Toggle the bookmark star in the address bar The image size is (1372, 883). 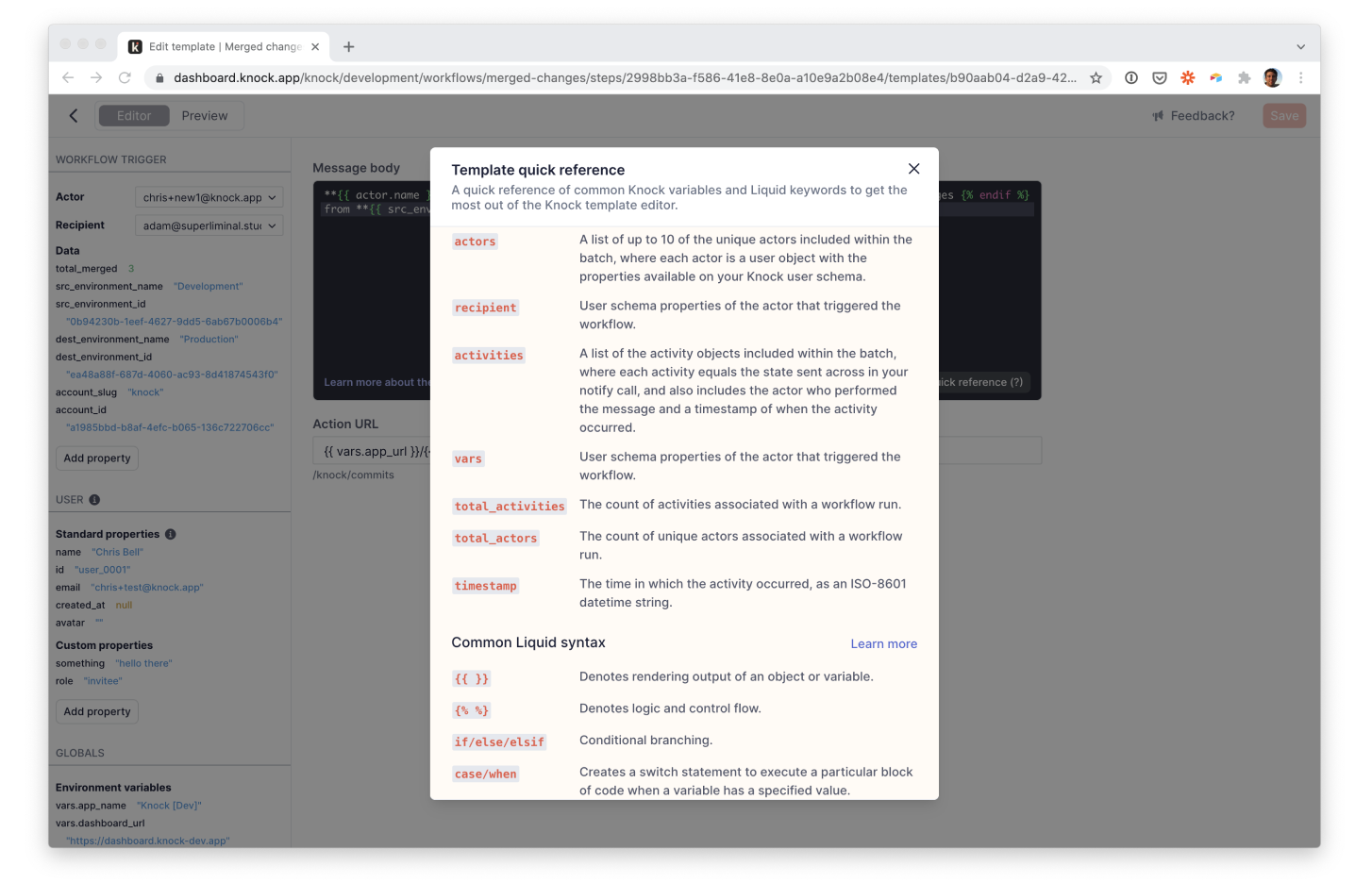(x=1096, y=78)
